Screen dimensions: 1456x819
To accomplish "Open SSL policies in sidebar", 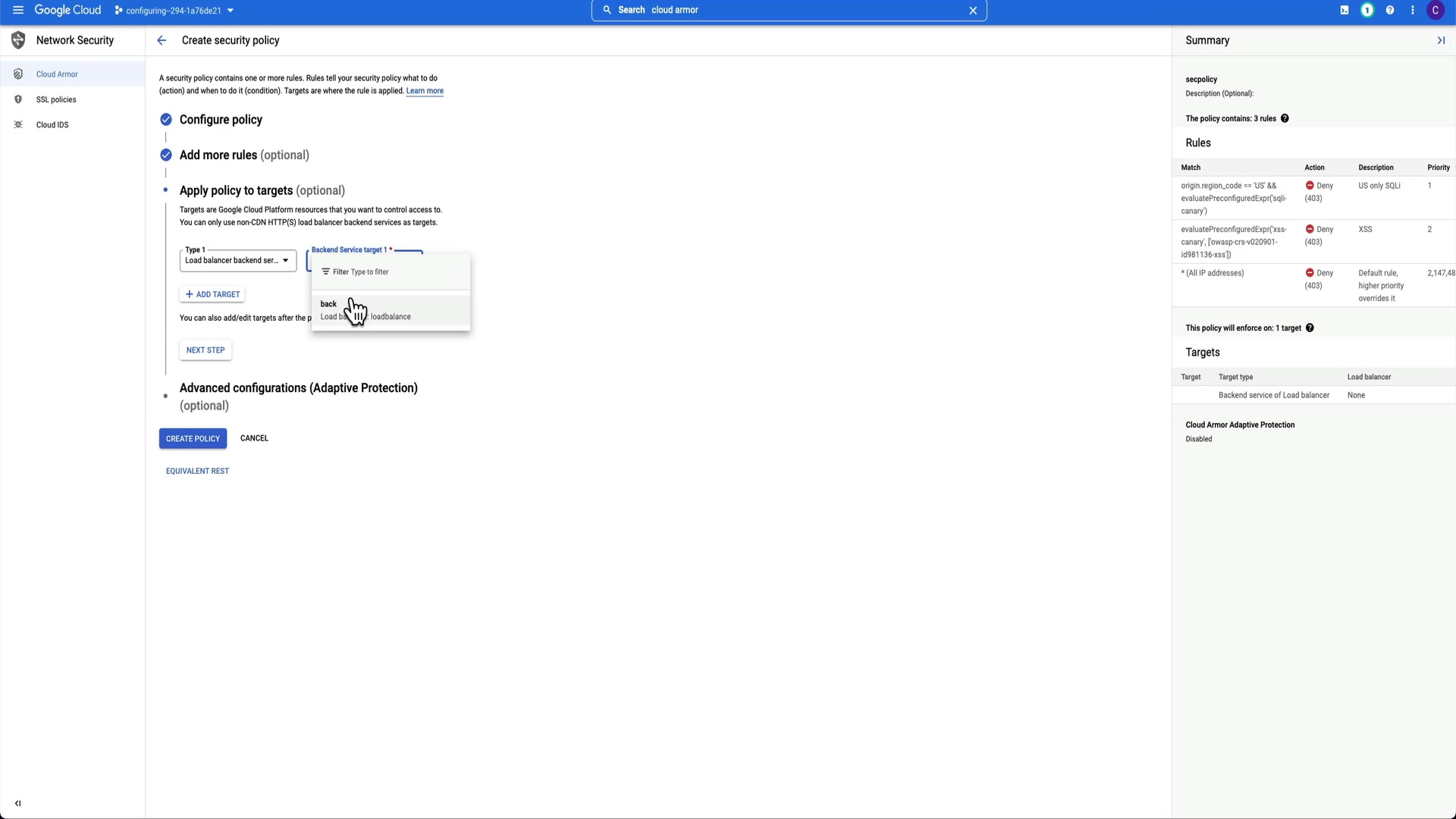I will (x=56, y=99).
